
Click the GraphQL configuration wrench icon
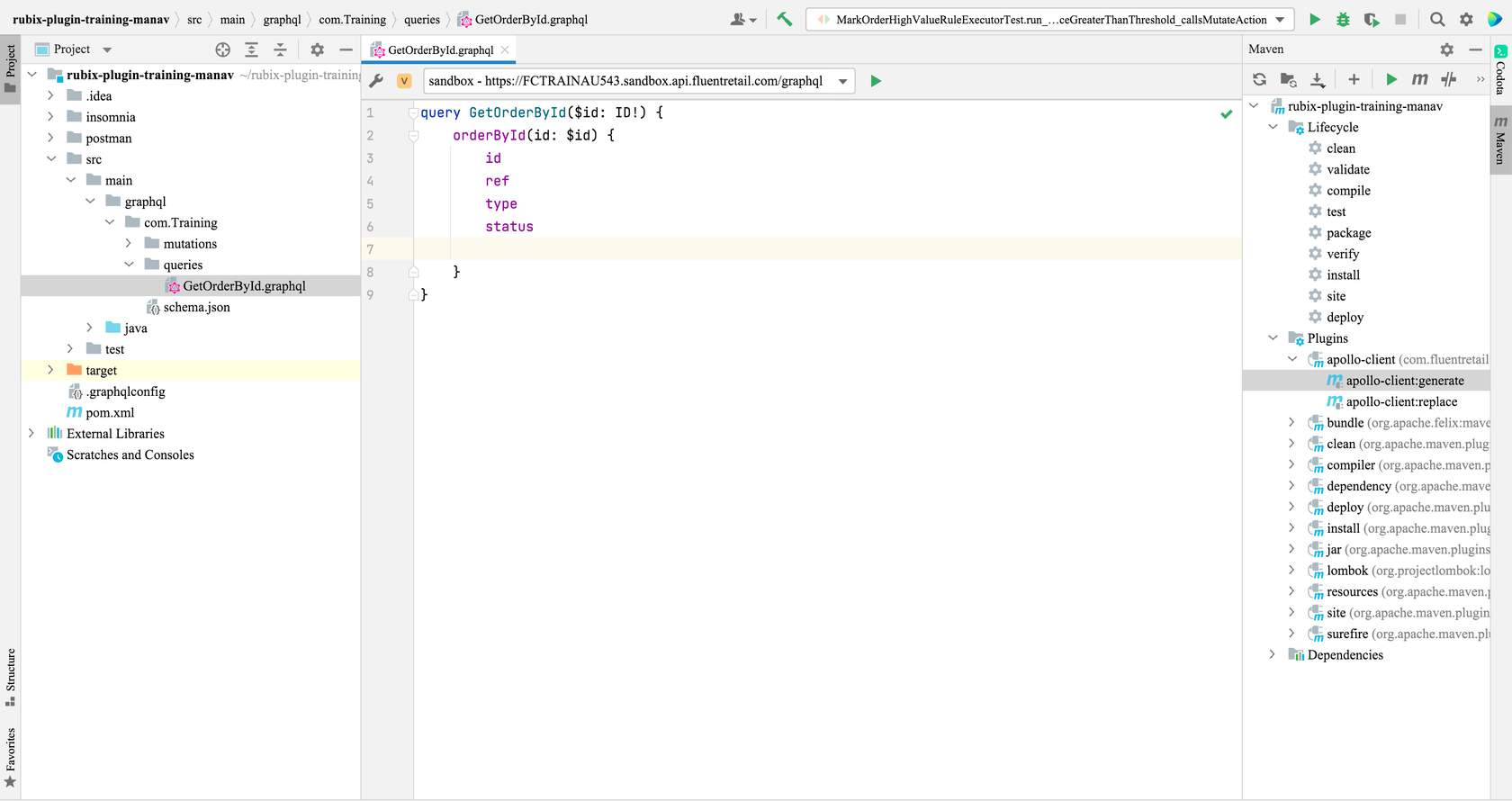point(377,81)
